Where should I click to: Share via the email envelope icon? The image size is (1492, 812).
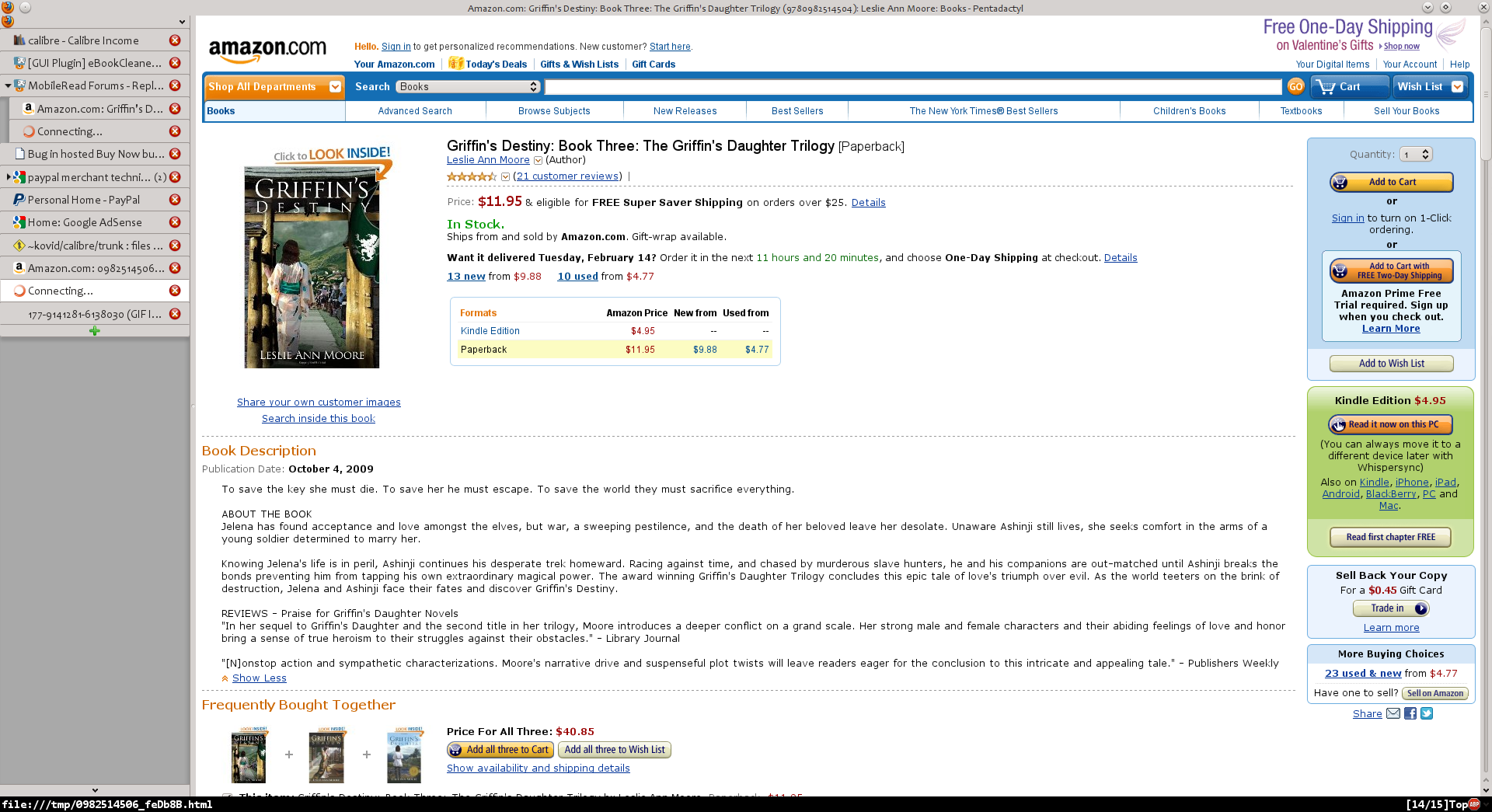pyautogui.click(x=1393, y=713)
